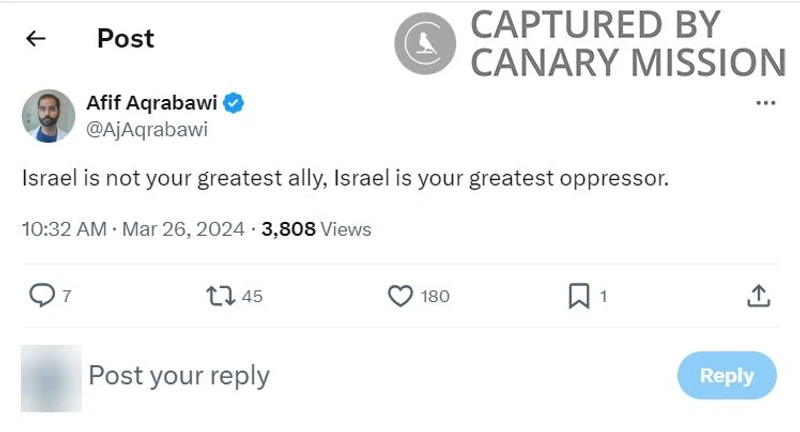The width and height of the screenshot is (800, 432).
Task: Repost this post using retweet icon
Action: tap(219, 295)
